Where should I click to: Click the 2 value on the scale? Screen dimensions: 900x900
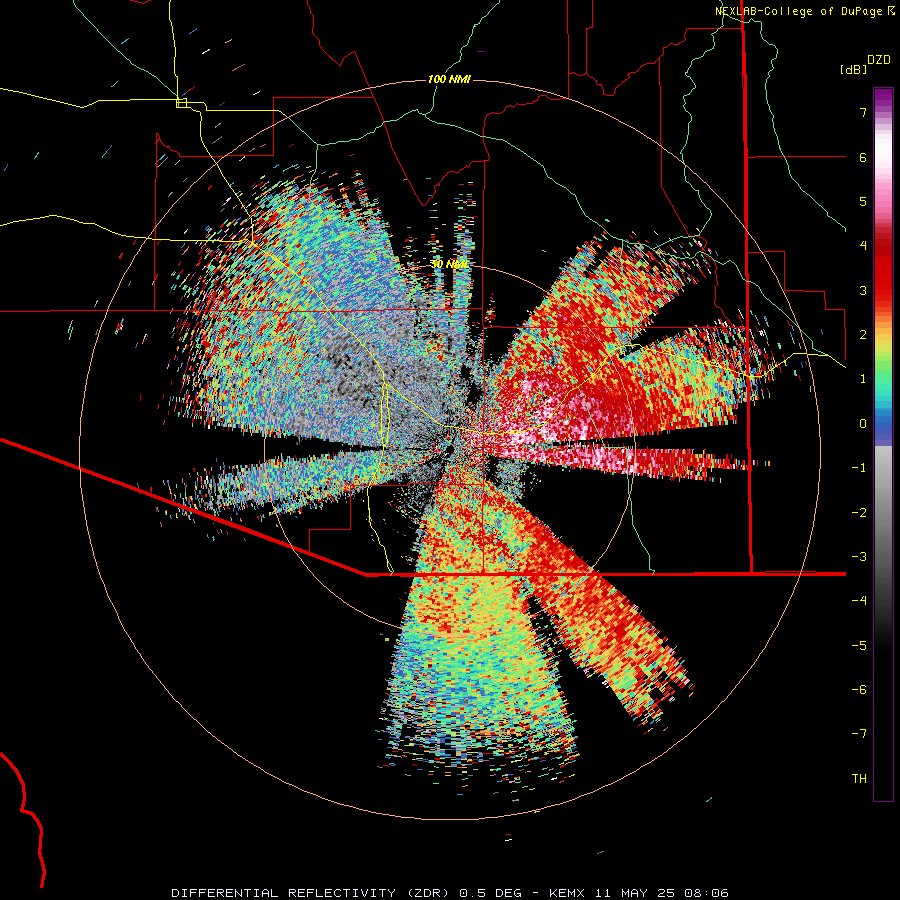point(863,335)
